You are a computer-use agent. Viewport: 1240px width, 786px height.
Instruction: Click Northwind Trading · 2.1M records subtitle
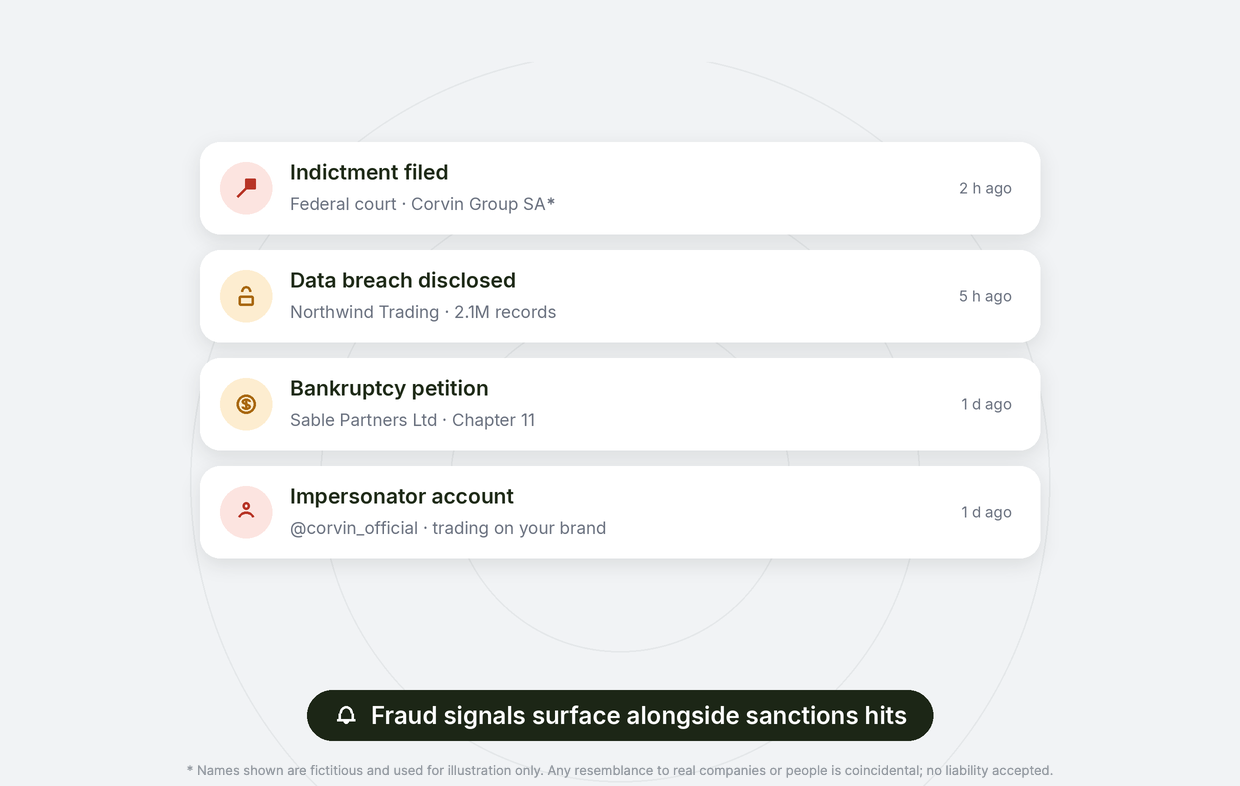[x=423, y=312]
